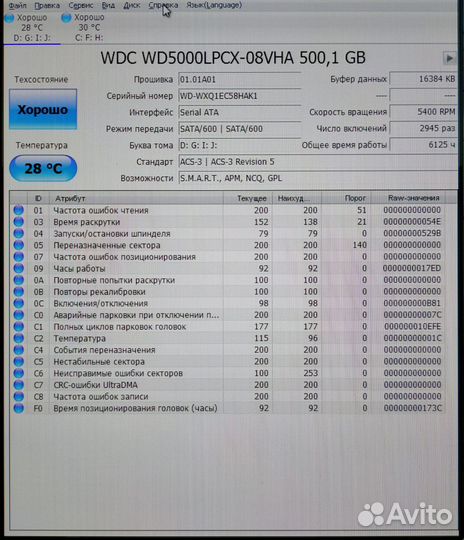The width and height of the screenshot is (464, 540).
Task: Click status icon of attribute 01 row
Action: (x=19, y=210)
